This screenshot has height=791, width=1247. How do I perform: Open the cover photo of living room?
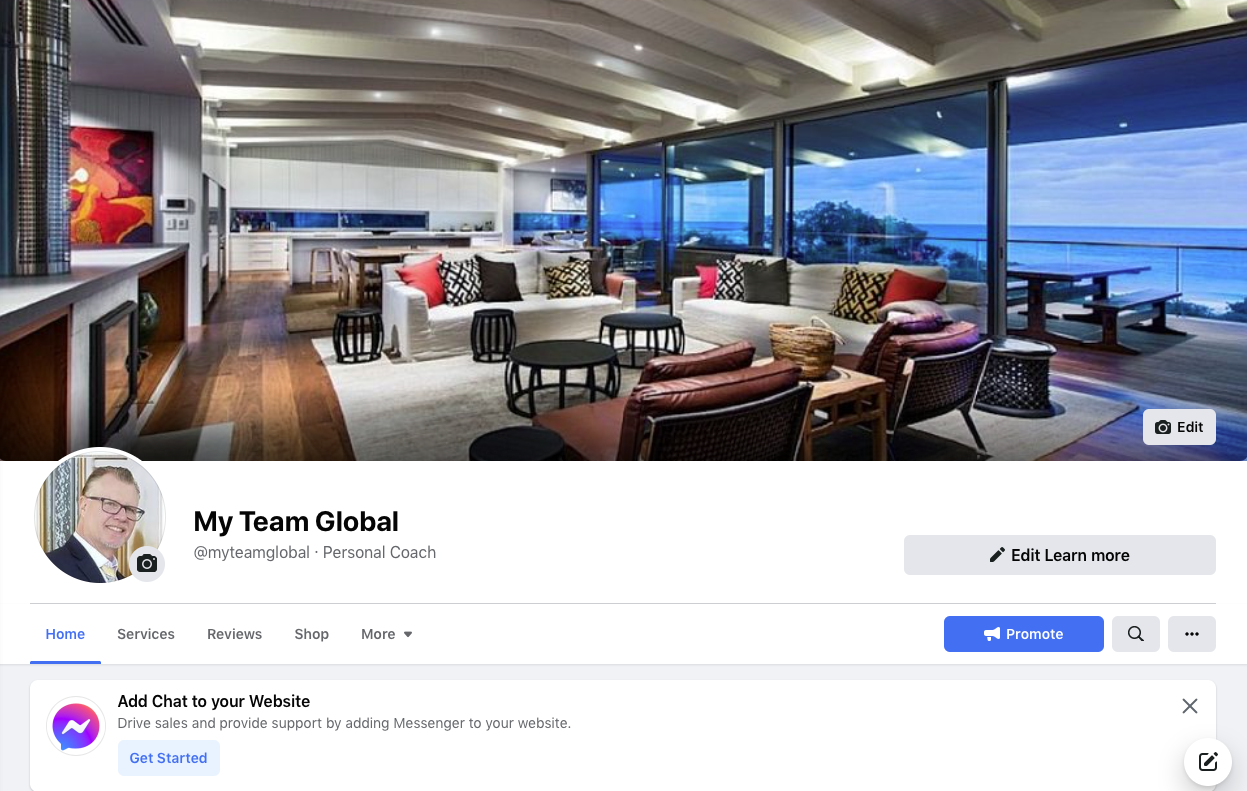click(x=623, y=230)
